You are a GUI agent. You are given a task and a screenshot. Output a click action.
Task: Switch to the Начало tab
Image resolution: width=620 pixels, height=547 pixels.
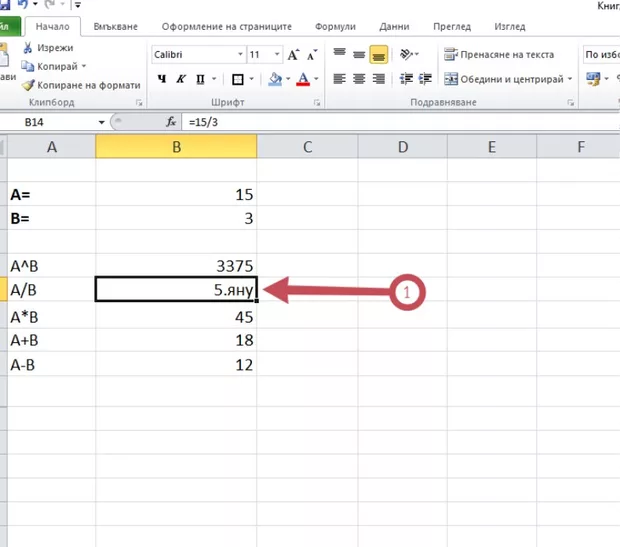pos(53,26)
